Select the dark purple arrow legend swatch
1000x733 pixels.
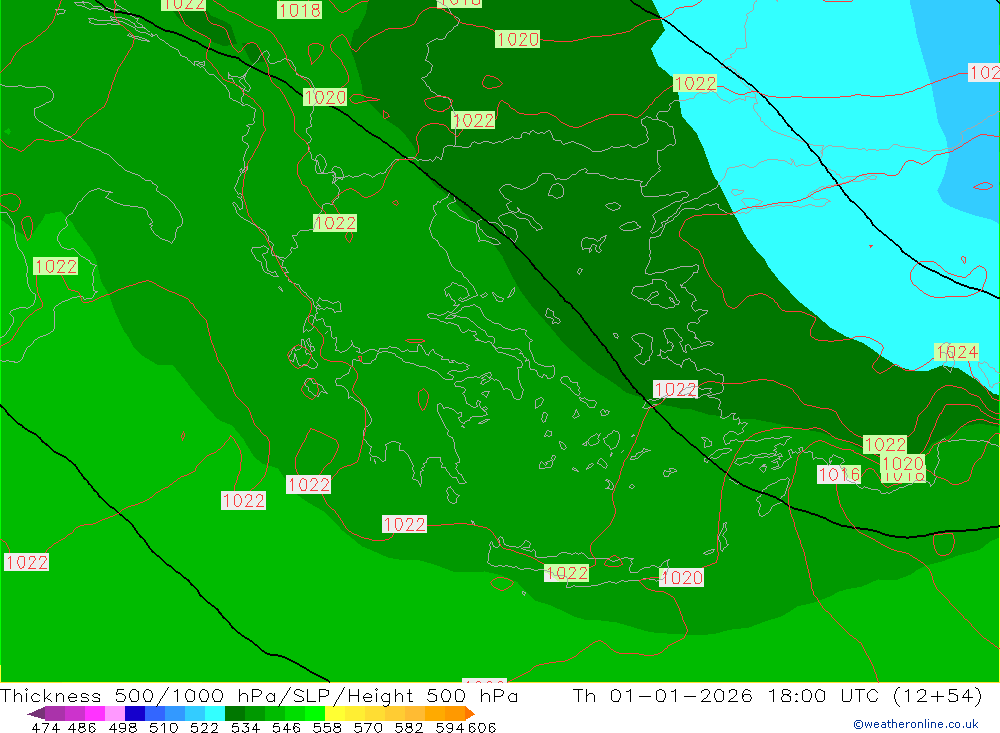point(36,713)
